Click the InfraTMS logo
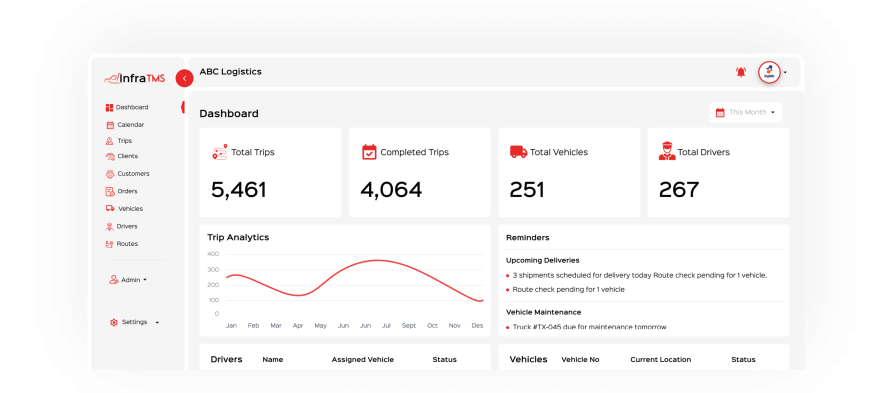892x393 pixels. point(135,78)
